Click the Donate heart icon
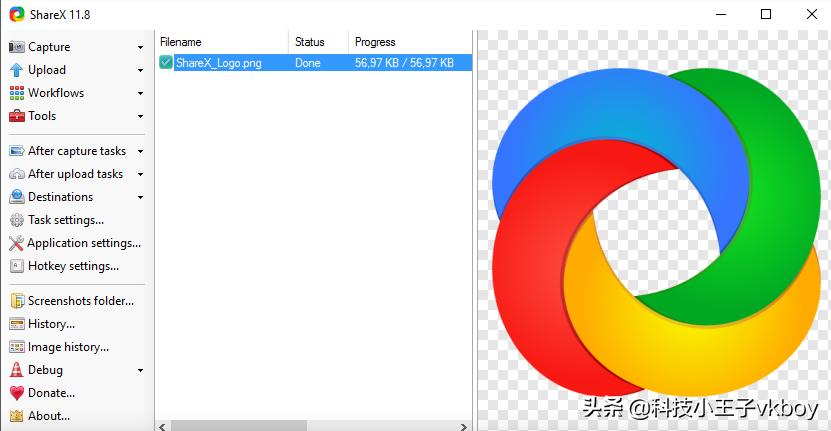This screenshot has width=831, height=431. 16,393
